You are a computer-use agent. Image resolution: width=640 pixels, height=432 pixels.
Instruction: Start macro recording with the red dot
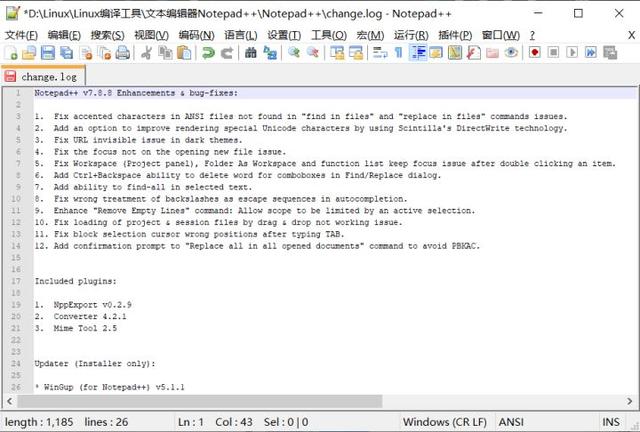pos(535,53)
